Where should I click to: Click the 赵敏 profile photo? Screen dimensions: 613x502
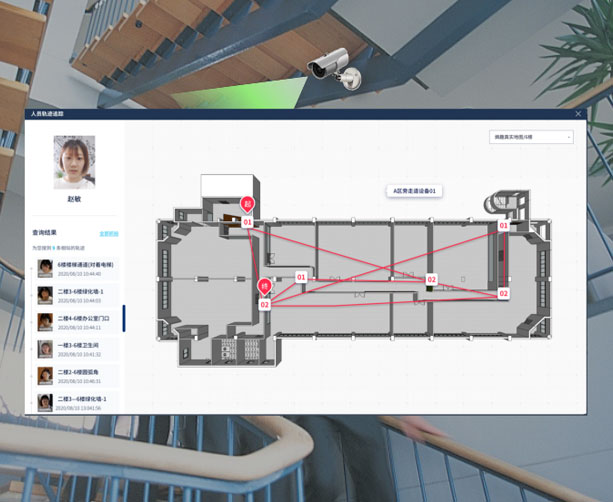pyautogui.click(x=74, y=162)
